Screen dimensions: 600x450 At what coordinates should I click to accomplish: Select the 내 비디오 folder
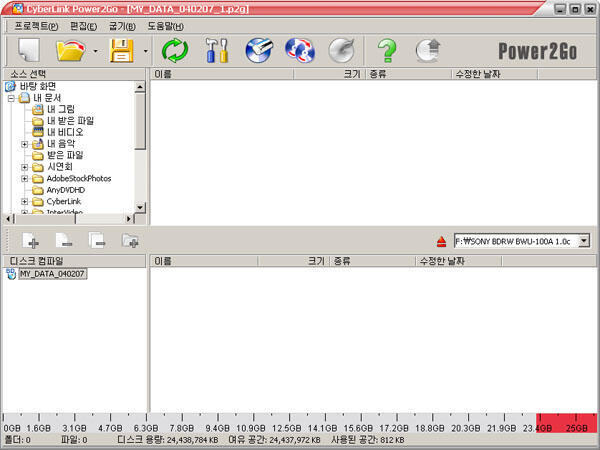pos(65,132)
